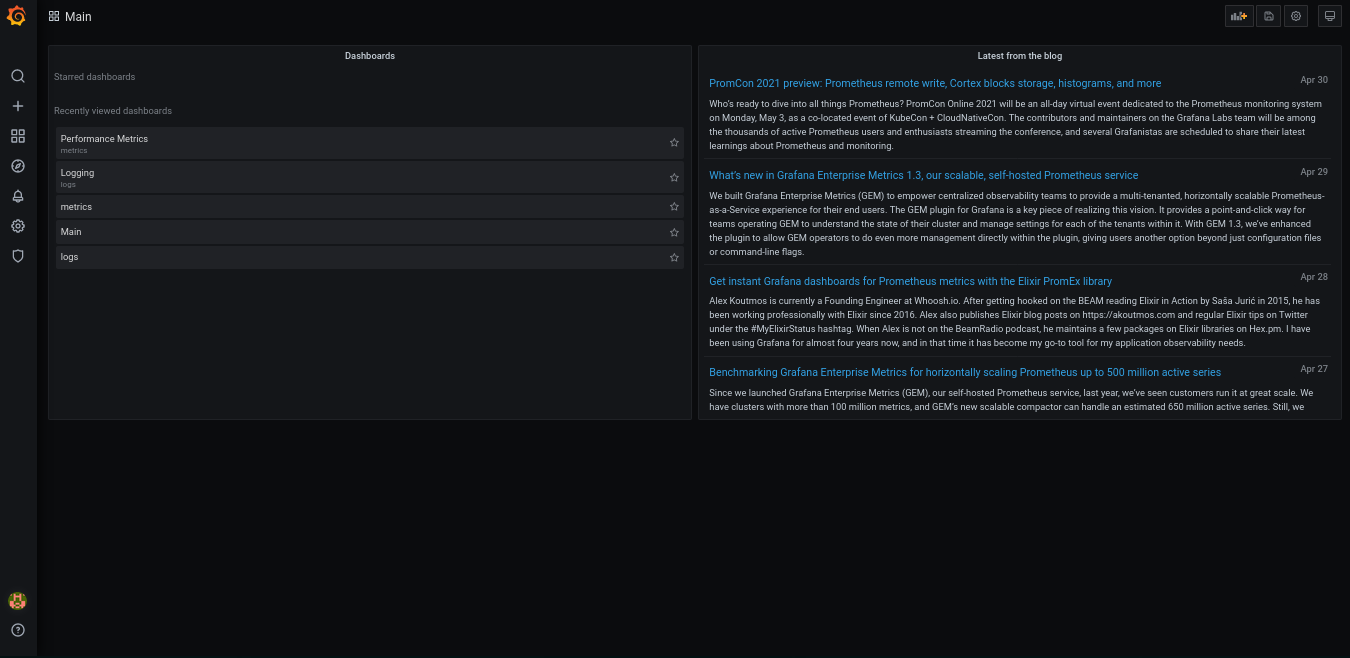
Task: Open the Main dashboard in recent list
Action: point(370,232)
